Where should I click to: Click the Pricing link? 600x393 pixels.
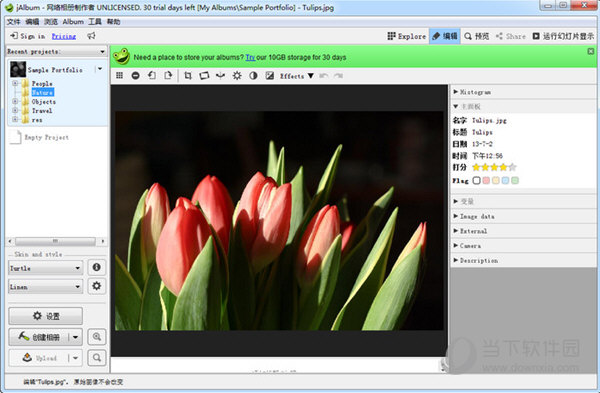pos(64,36)
